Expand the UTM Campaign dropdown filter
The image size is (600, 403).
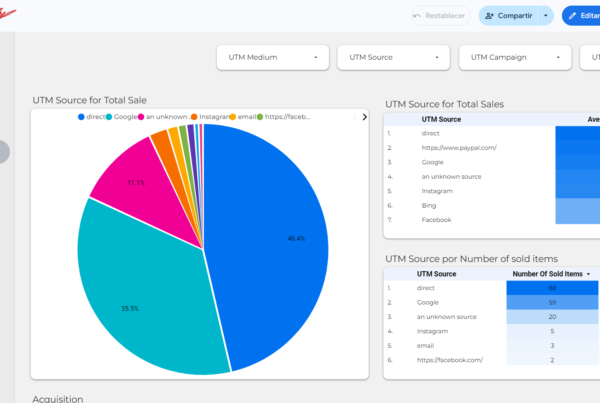pyautogui.click(x=515, y=57)
